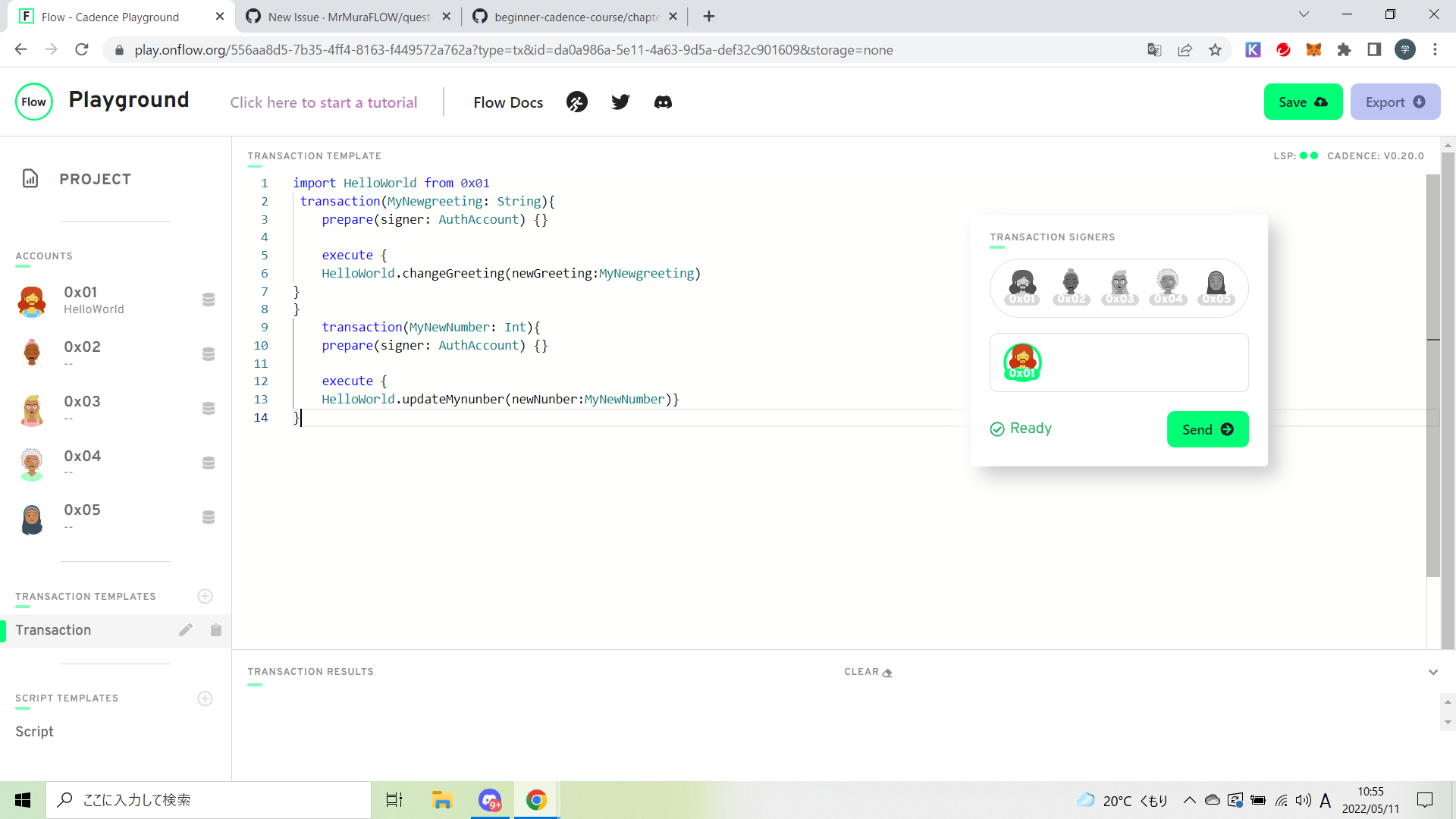
Task: Select the Script template in sidebar
Action: tap(34, 731)
